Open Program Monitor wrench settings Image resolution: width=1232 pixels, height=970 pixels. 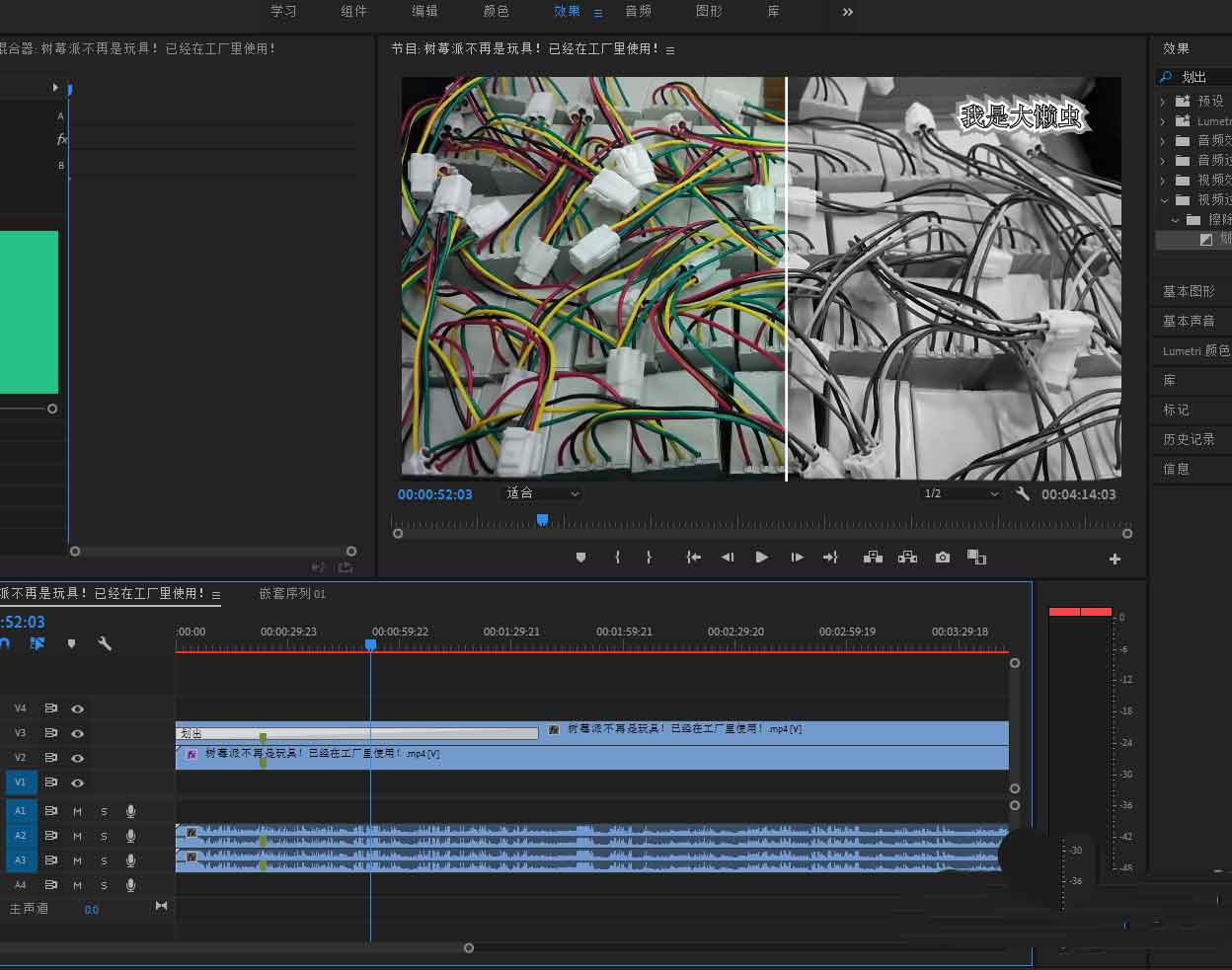1023,493
